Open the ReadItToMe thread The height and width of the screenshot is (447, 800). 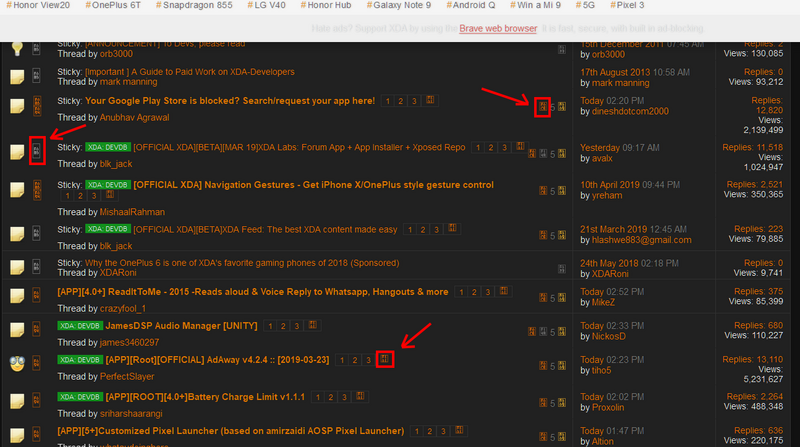(253, 292)
